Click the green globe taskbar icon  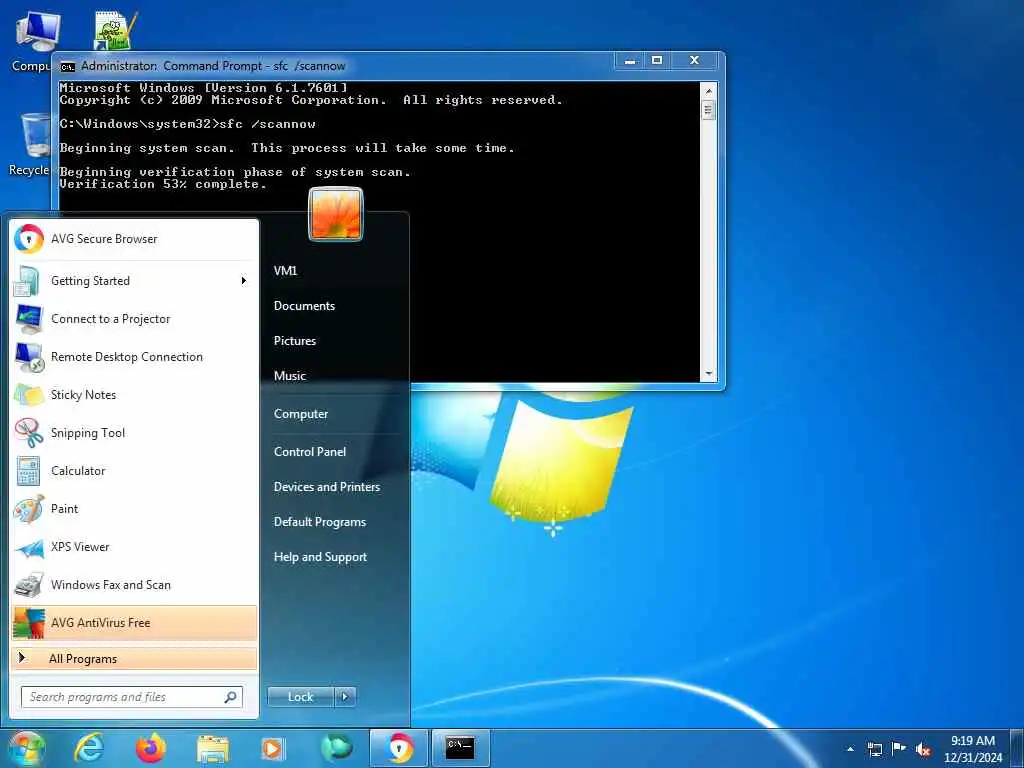tap(336, 748)
